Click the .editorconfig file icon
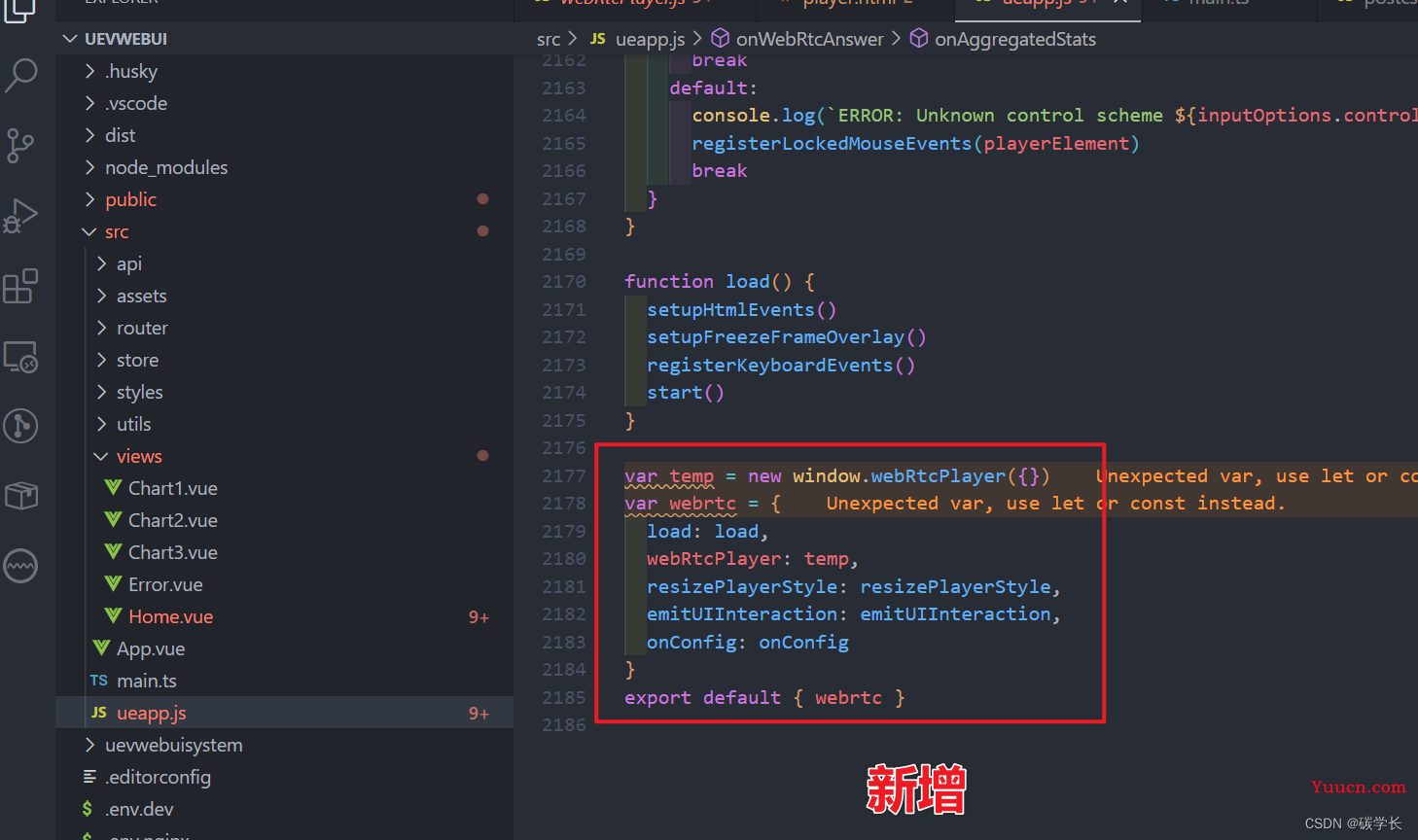1418x840 pixels. click(89, 776)
